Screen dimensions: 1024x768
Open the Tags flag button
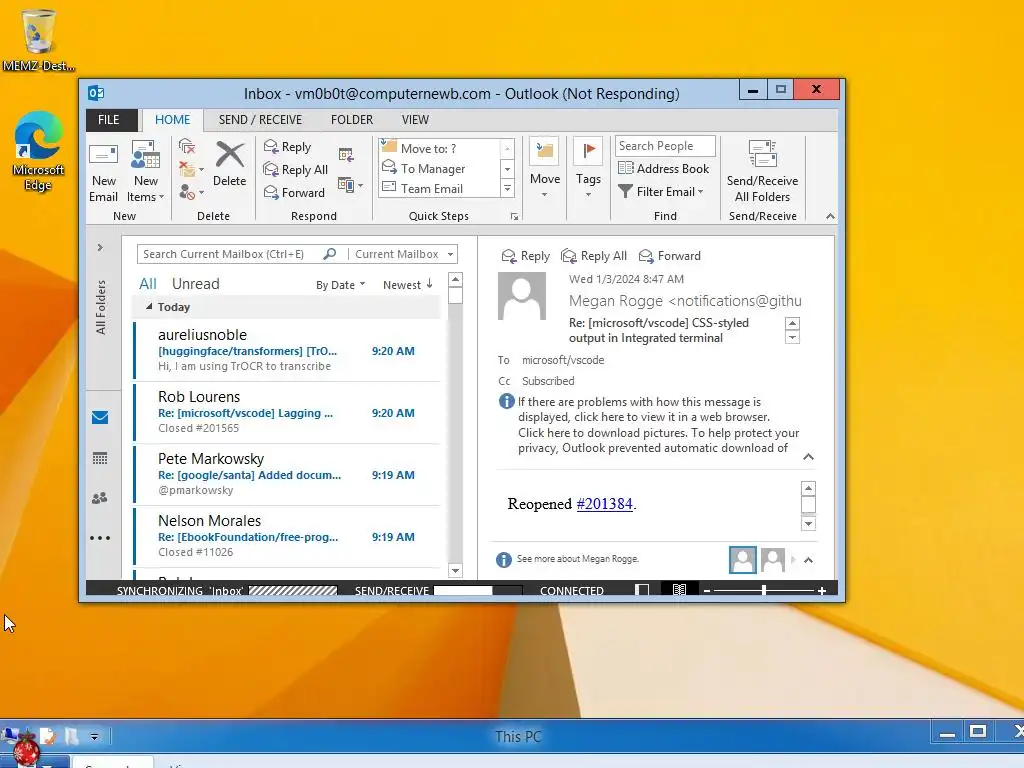[x=588, y=168]
